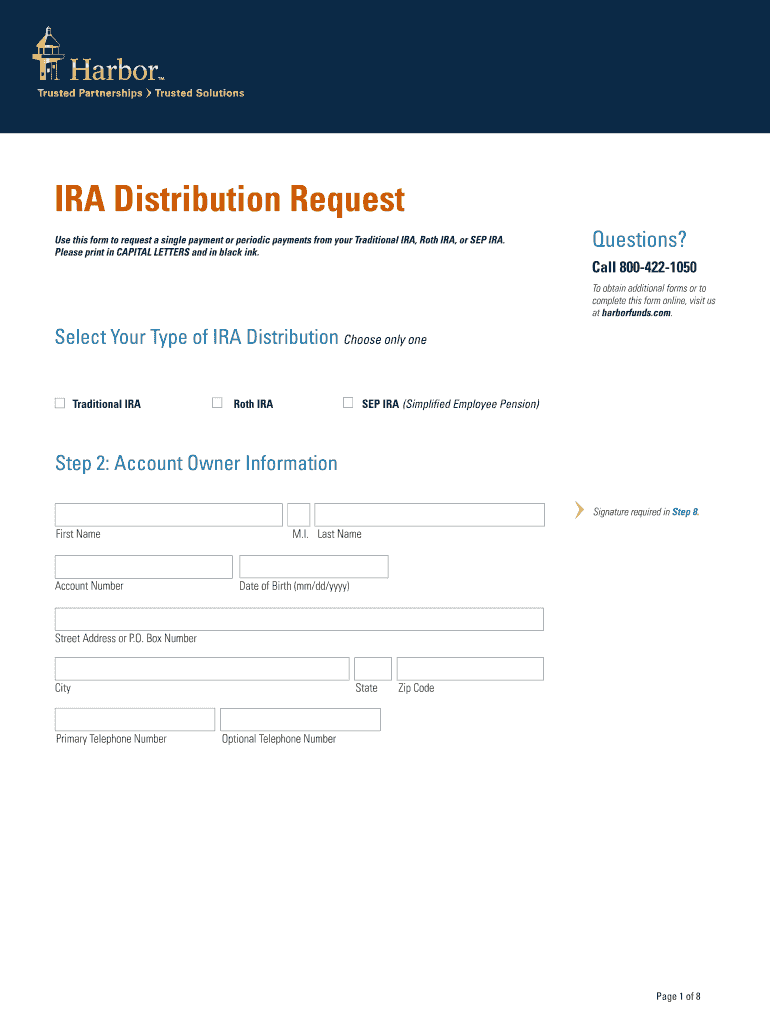Click the Harbor lighthouse logo icon
Image resolution: width=770 pixels, height=1024 pixels.
(48, 56)
